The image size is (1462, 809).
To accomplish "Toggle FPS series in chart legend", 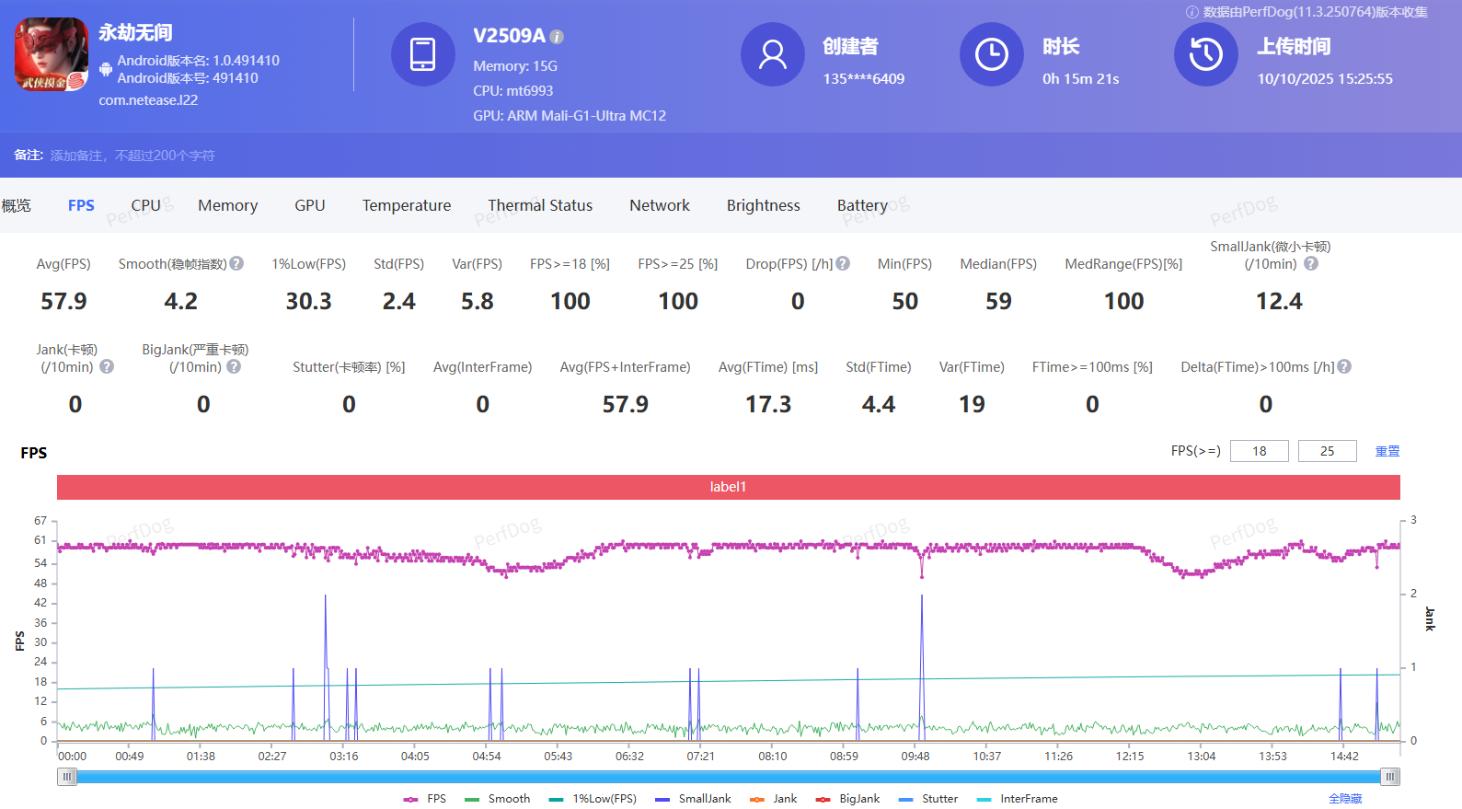I will click(426, 799).
